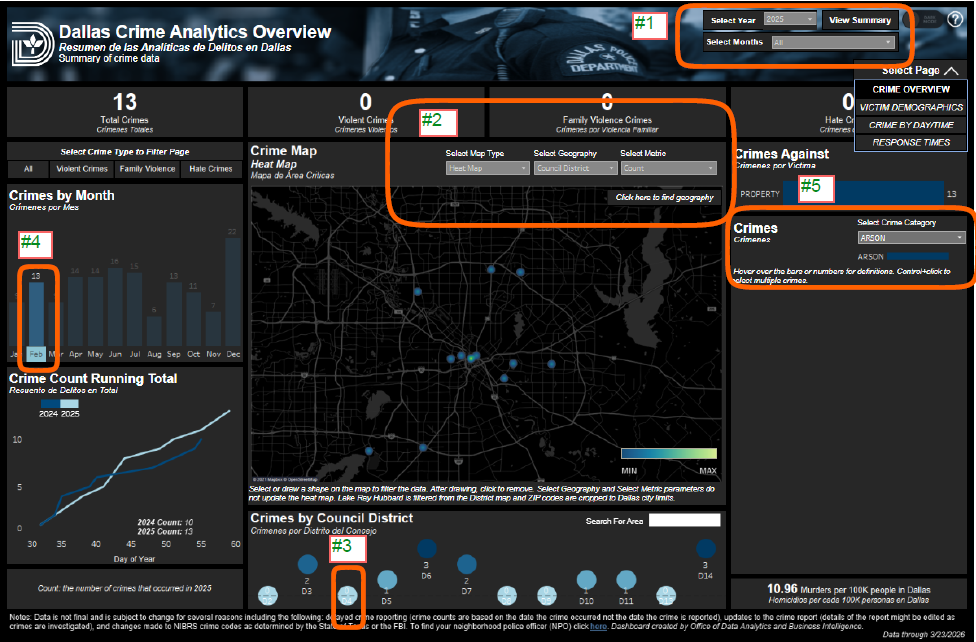This screenshot has width=976, height=642.
Task: Go to Victim Demographics page
Action: [911, 107]
